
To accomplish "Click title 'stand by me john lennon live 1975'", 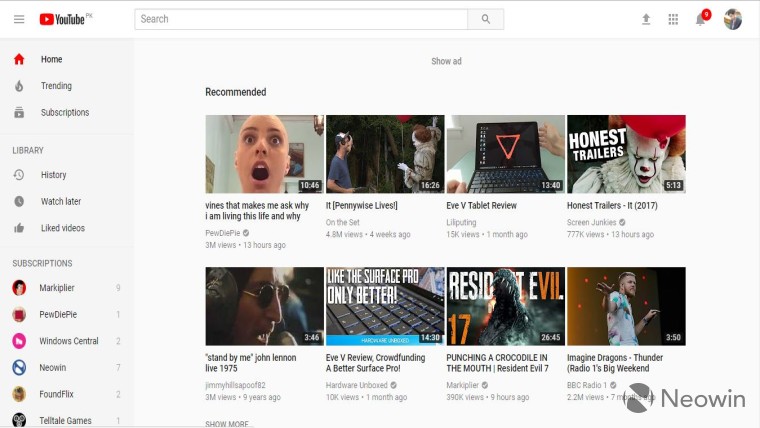I will pos(251,363).
